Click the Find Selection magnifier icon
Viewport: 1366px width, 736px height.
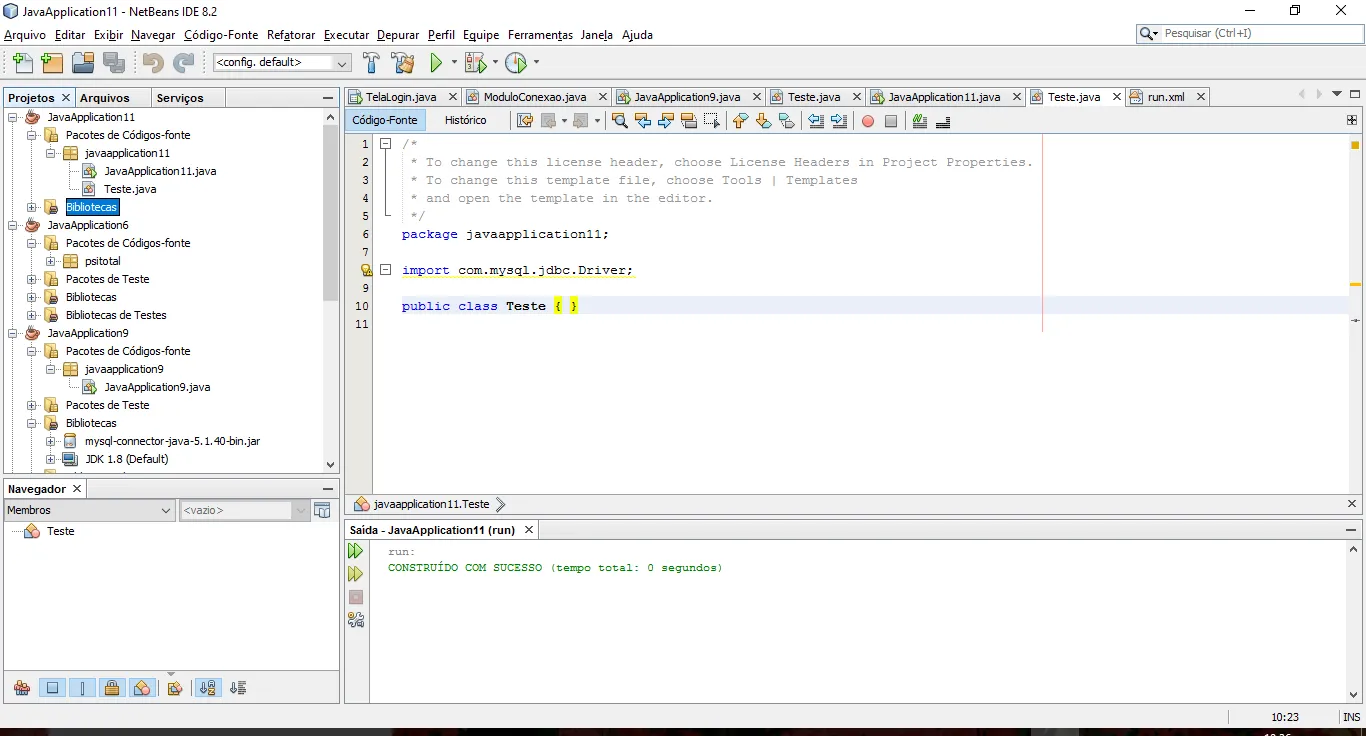(619, 121)
